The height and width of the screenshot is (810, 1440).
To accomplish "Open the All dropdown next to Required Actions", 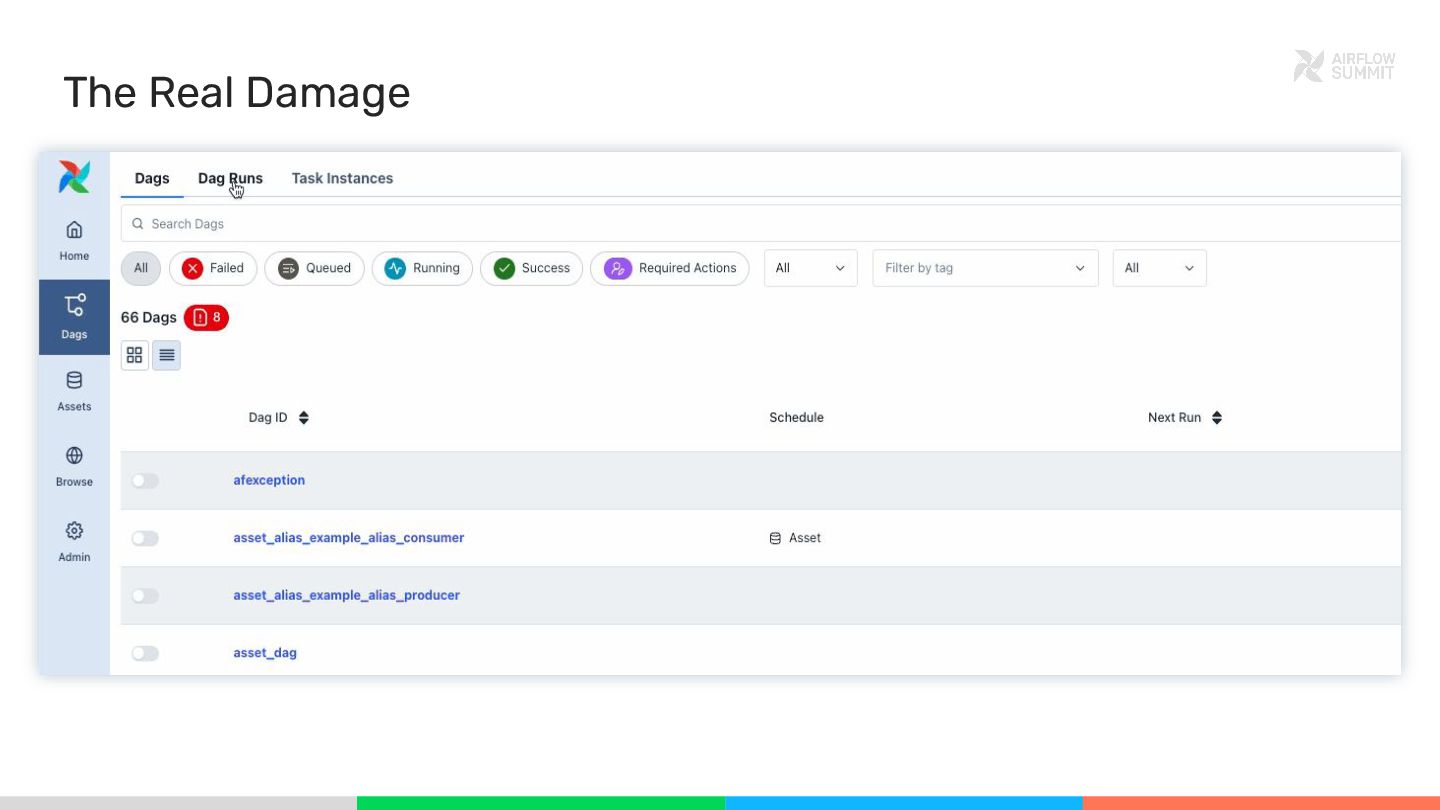I will [810, 268].
